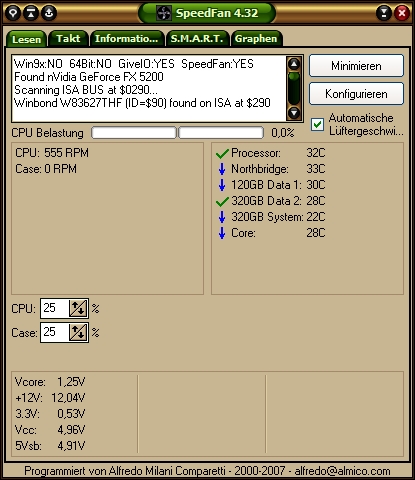Click the SpeedFan fan logo icon

[x=164, y=13]
